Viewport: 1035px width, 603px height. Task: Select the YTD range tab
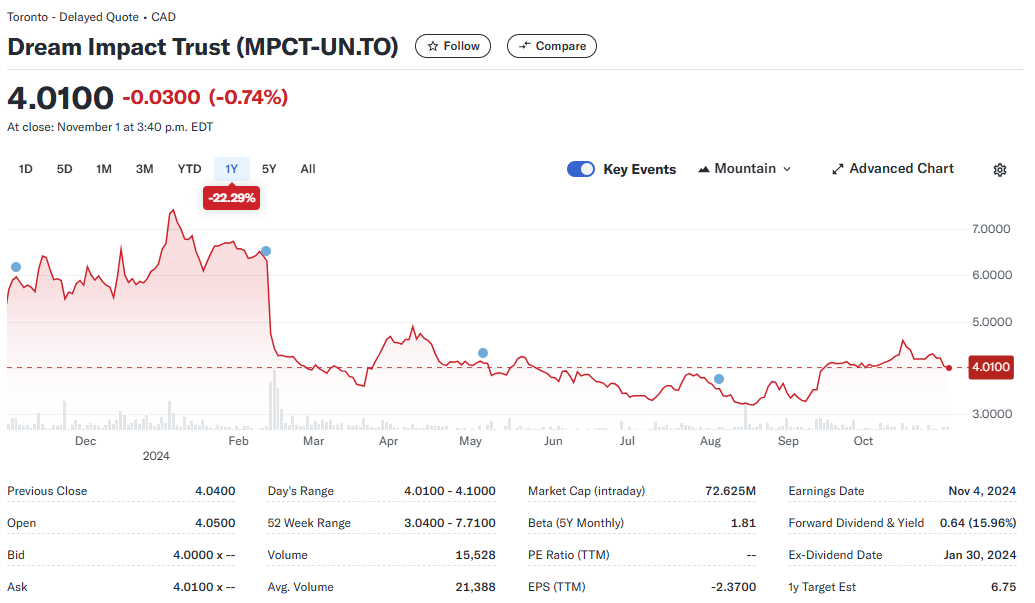pyautogui.click(x=189, y=169)
